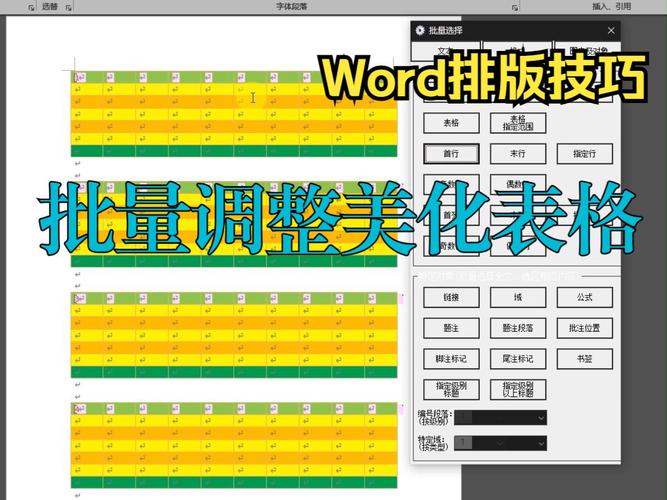667x500 pixels.
Task: Click the 链接 button
Action: point(451,297)
